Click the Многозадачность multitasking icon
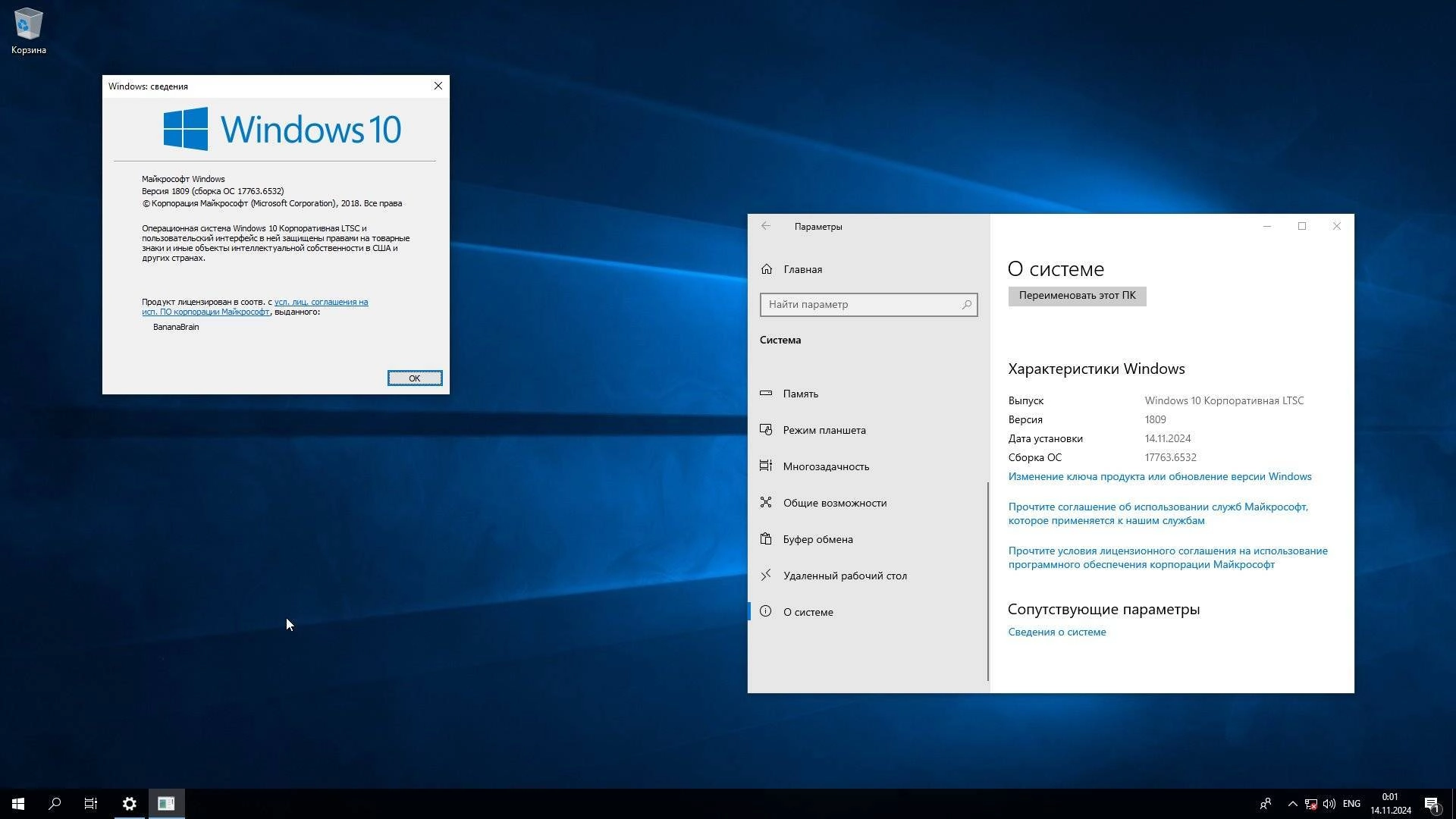The height and width of the screenshot is (819, 1456). coord(766,466)
